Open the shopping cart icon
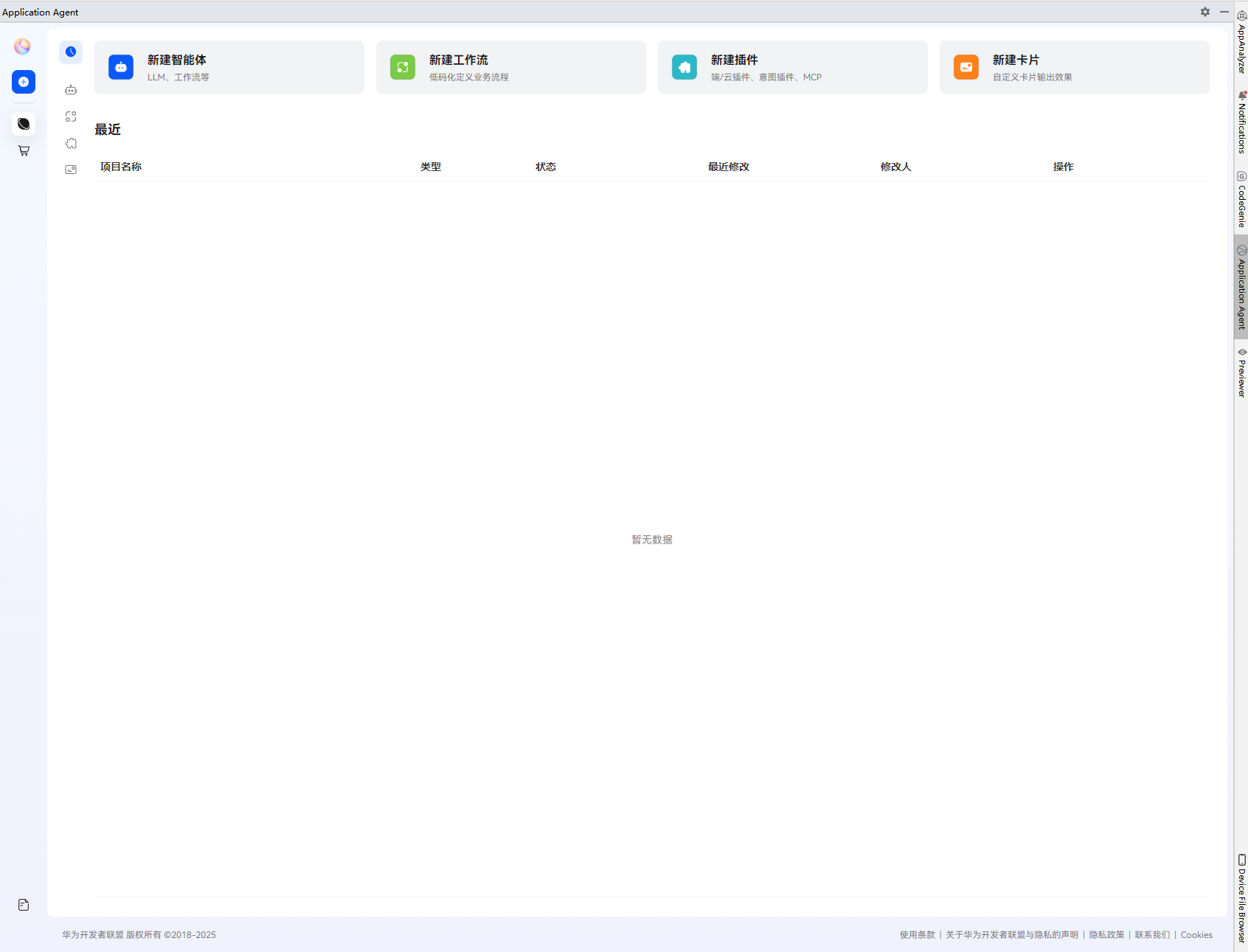This screenshot has height=952, width=1248. coord(23,150)
